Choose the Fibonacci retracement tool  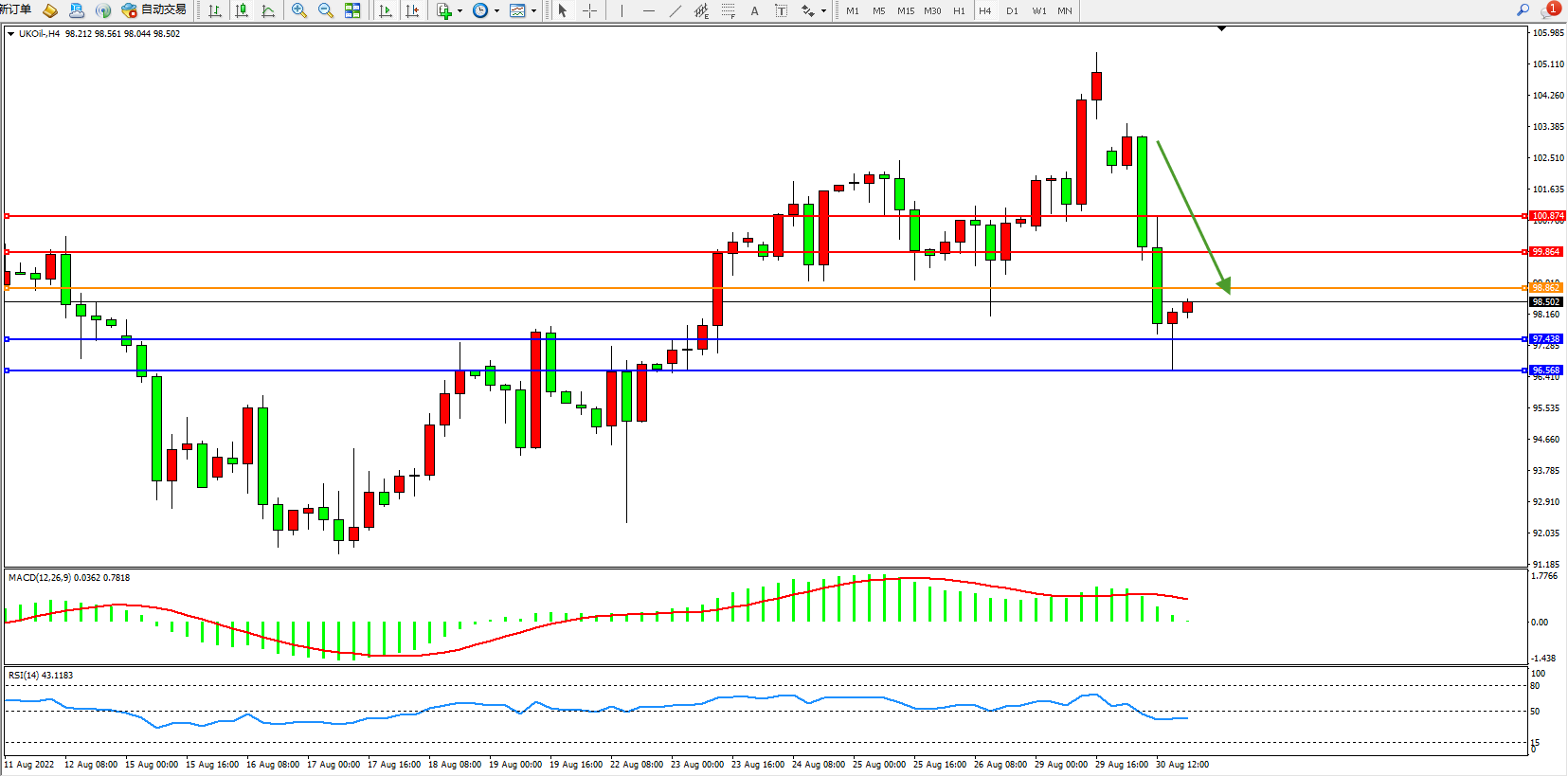(x=728, y=10)
